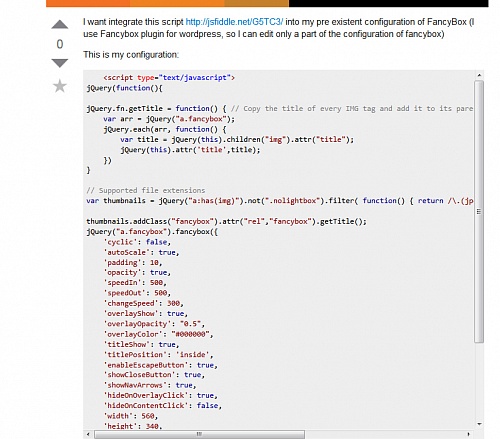Click the code line "'opacity': true,"
500x439 pixels.
[x=137, y=272]
